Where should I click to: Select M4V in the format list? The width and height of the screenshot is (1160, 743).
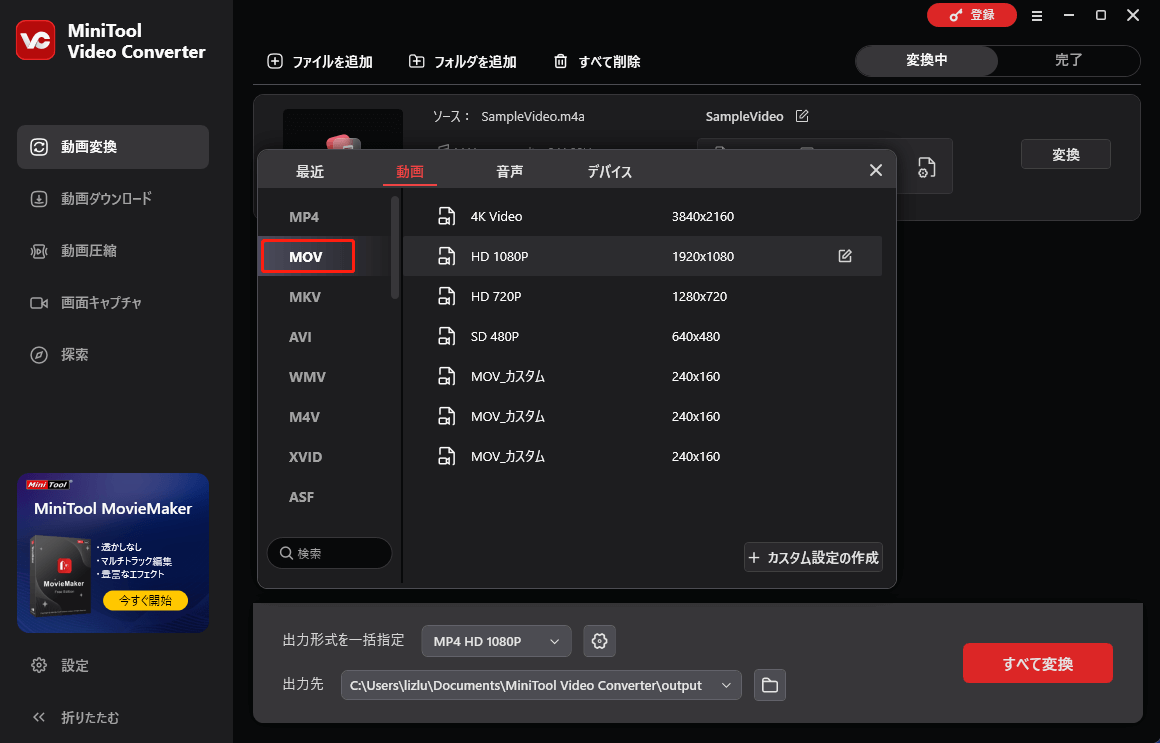(304, 417)
